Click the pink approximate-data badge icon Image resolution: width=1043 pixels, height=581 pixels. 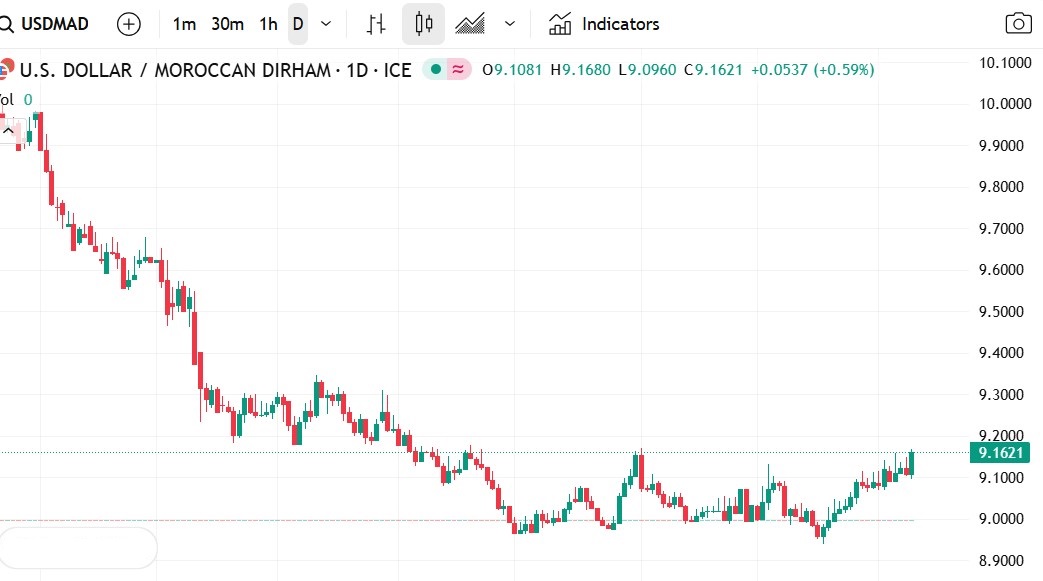[x=458, y=70]
